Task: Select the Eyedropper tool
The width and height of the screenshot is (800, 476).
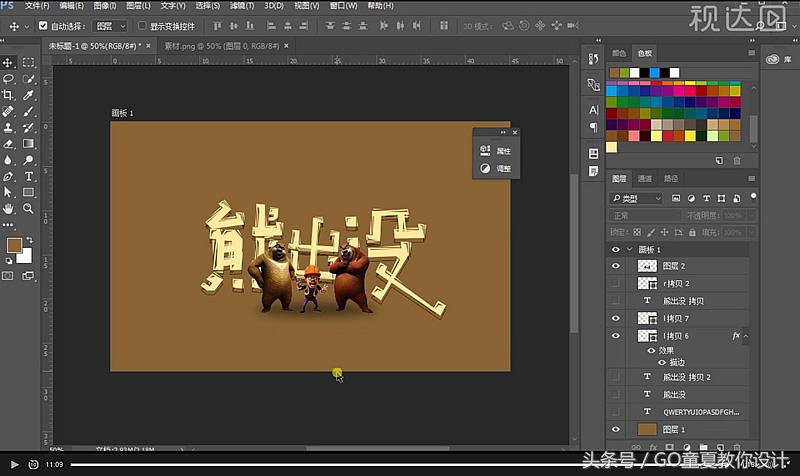Action: tap(28, 95)
